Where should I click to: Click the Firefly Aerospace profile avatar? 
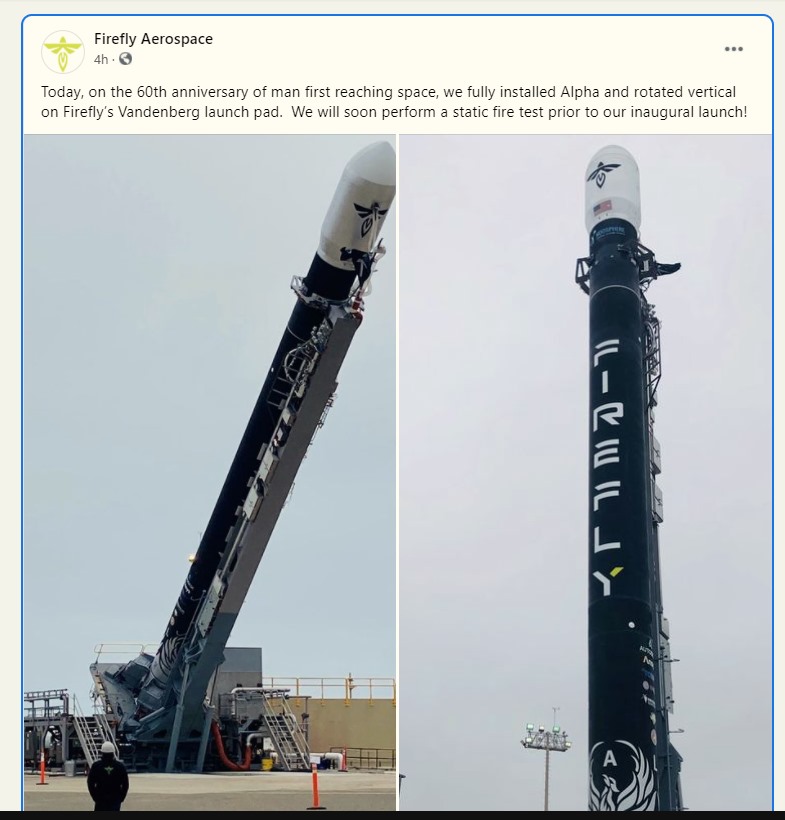[x=63, y=52]
